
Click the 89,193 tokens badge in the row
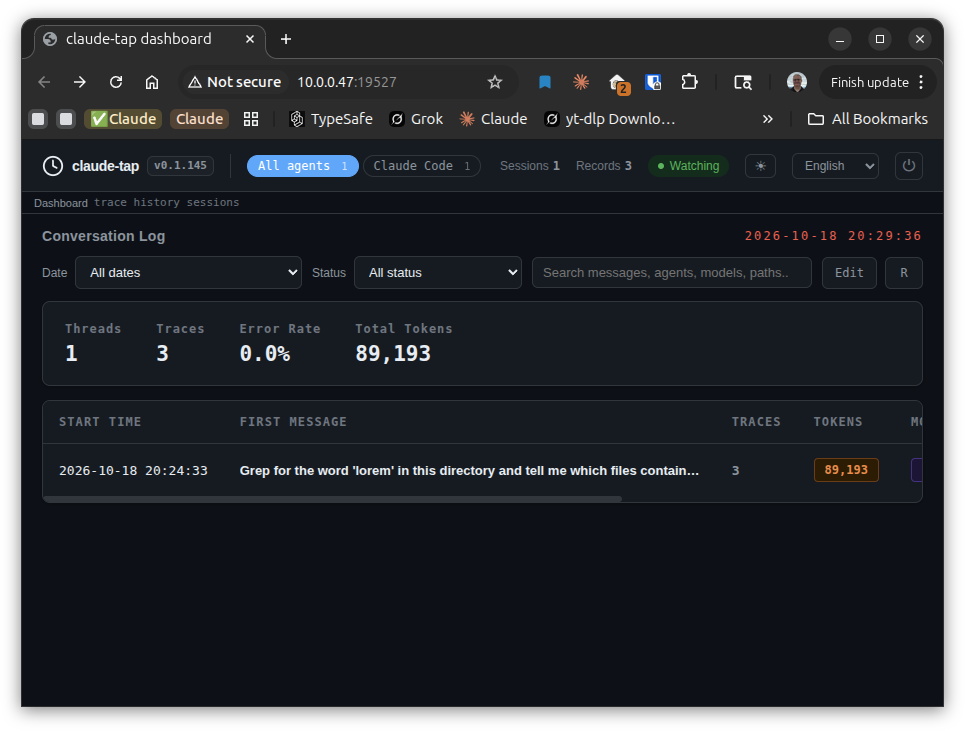pos(846,470)
